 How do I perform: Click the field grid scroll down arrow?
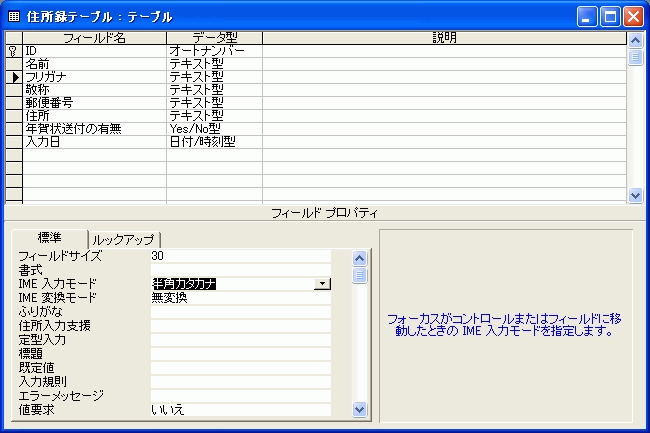click(635, 195)
